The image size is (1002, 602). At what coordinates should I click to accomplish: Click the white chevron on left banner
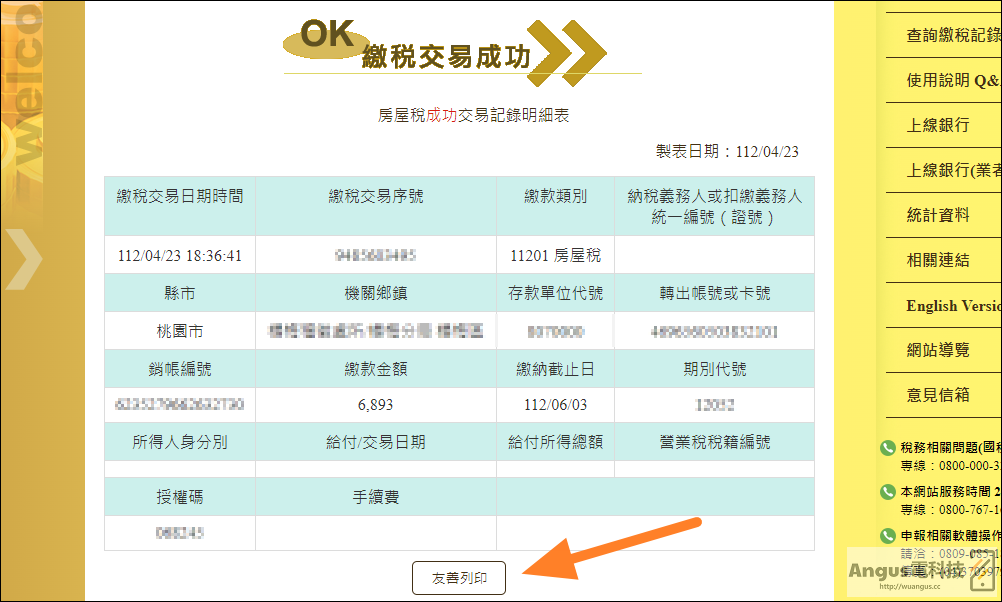point(24,259)
